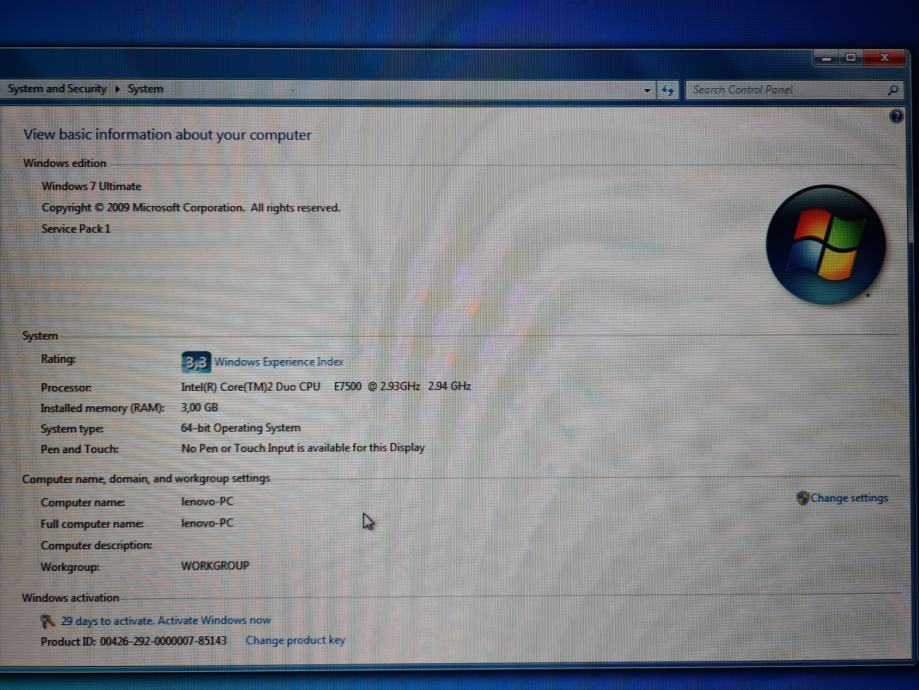Click the Microsoft copyright notice text
This screenshot has height=690, width=919.
pos(190,208)
